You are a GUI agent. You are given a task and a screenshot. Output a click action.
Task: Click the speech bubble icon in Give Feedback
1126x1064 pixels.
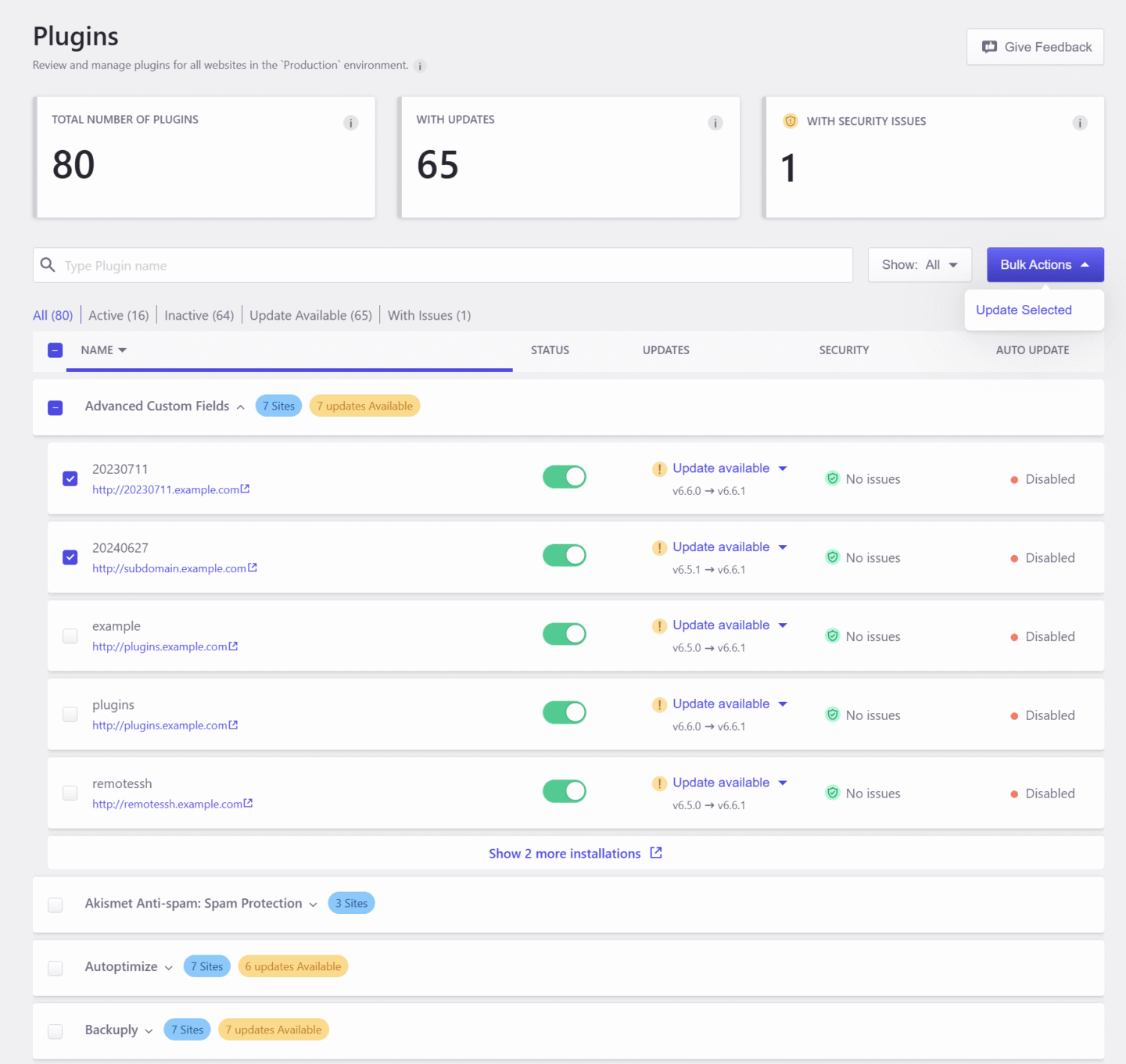(990, 47)
